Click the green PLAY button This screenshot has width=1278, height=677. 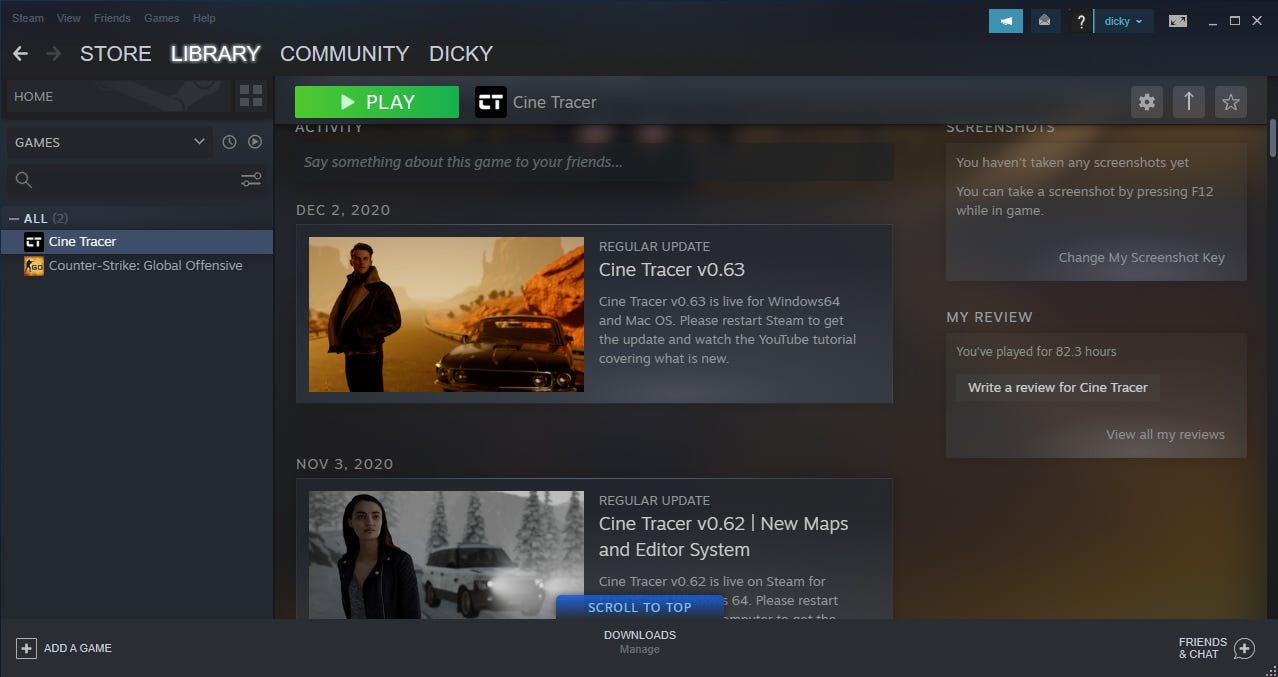tap(377, 102)
